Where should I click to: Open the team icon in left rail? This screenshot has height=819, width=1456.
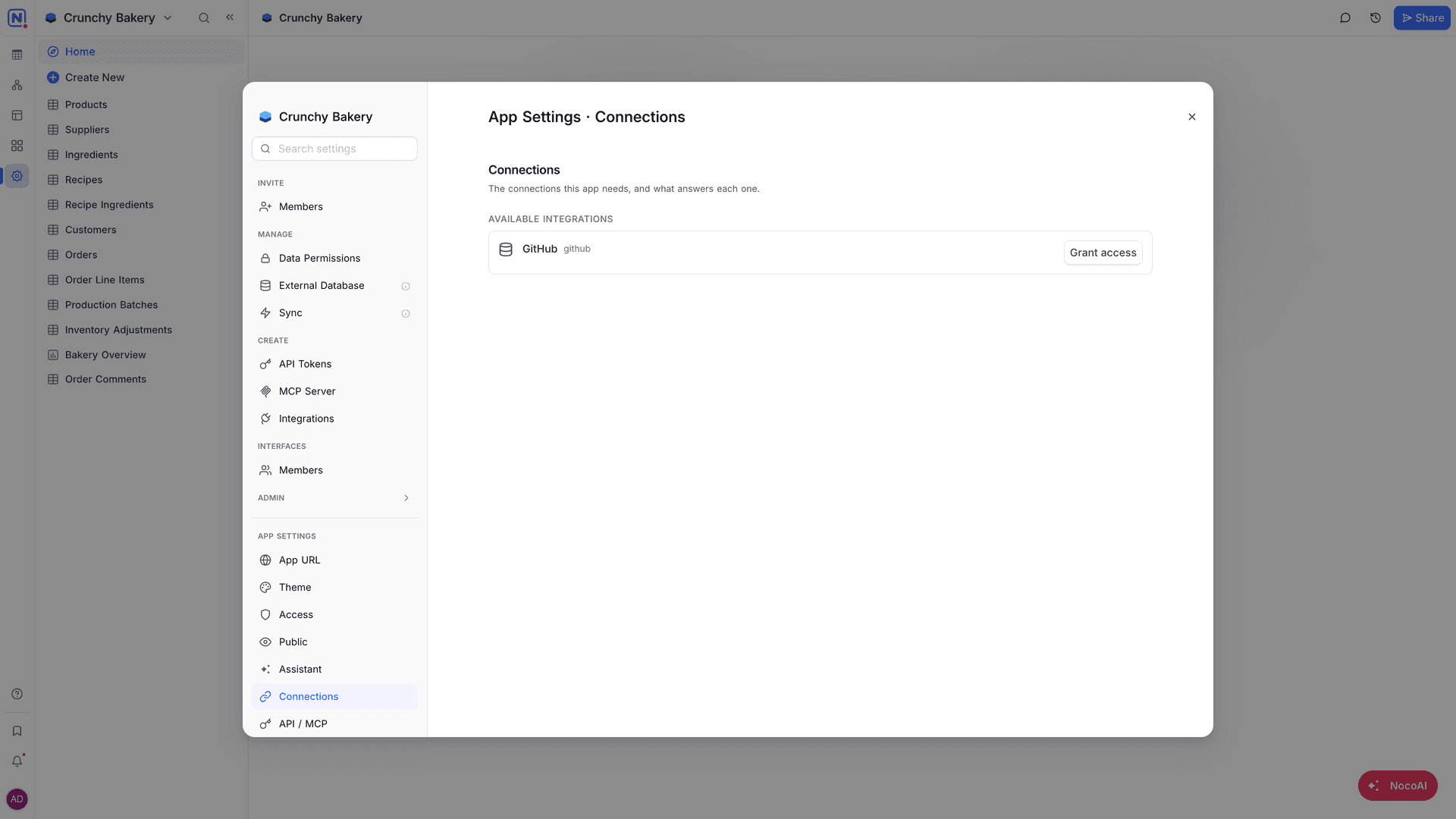(x=17, y=85)
